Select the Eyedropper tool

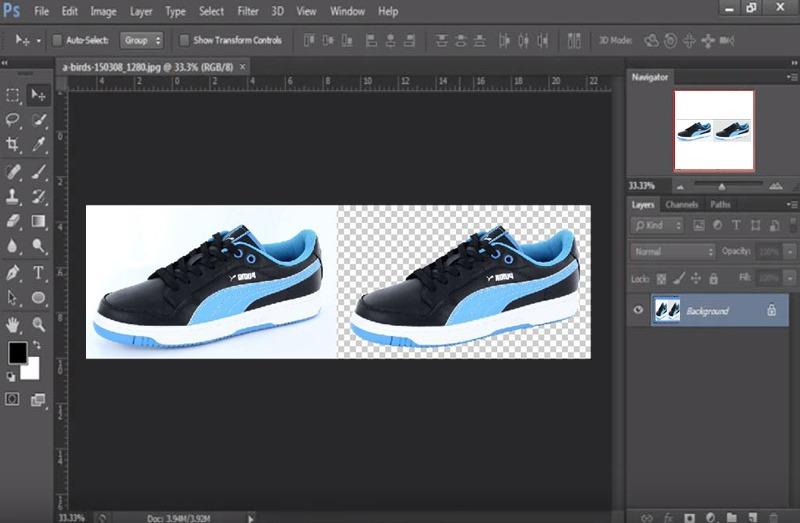point(38,144)
